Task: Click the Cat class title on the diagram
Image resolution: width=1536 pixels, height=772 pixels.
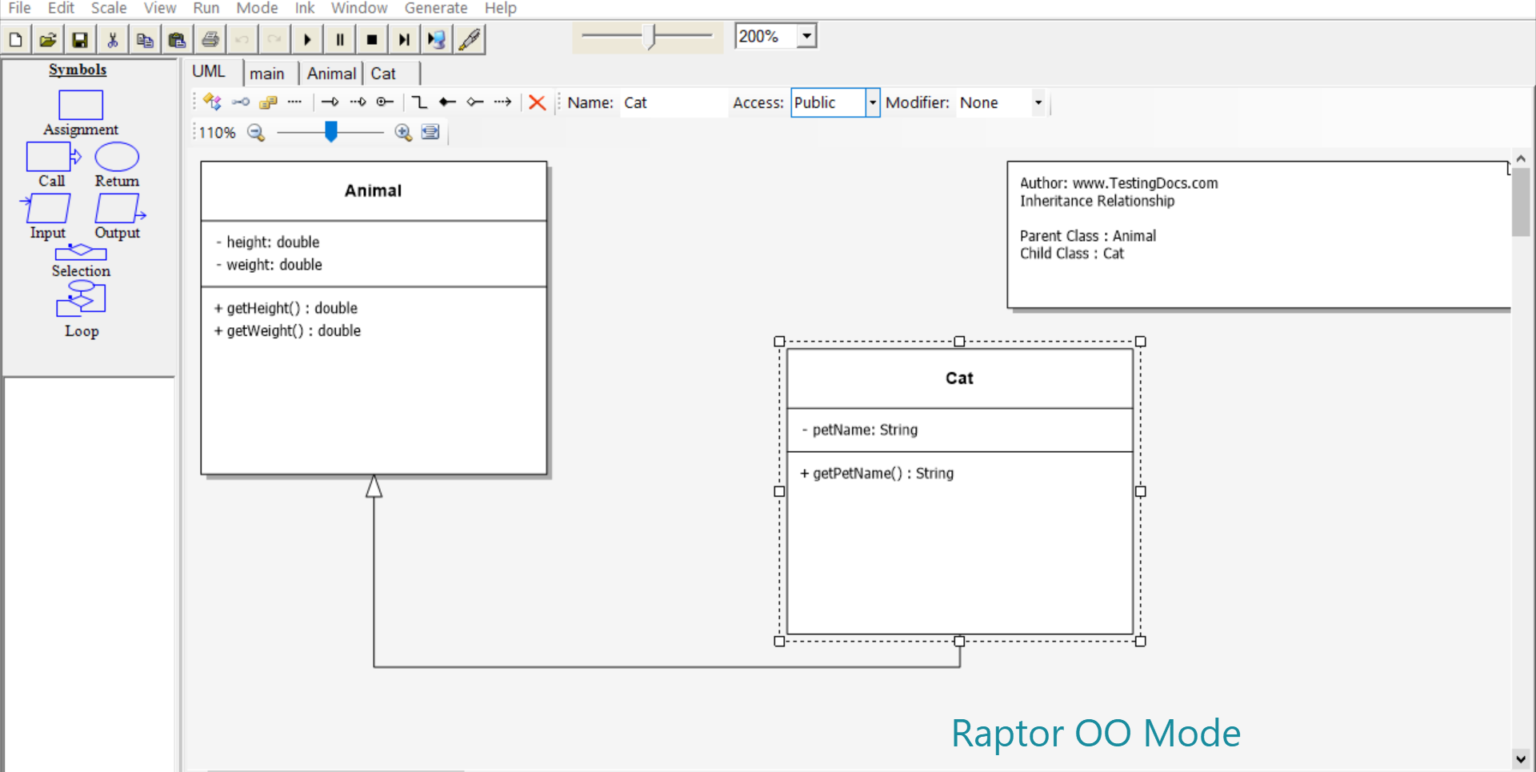Action: pyautogui.click(x=959, y=378)
